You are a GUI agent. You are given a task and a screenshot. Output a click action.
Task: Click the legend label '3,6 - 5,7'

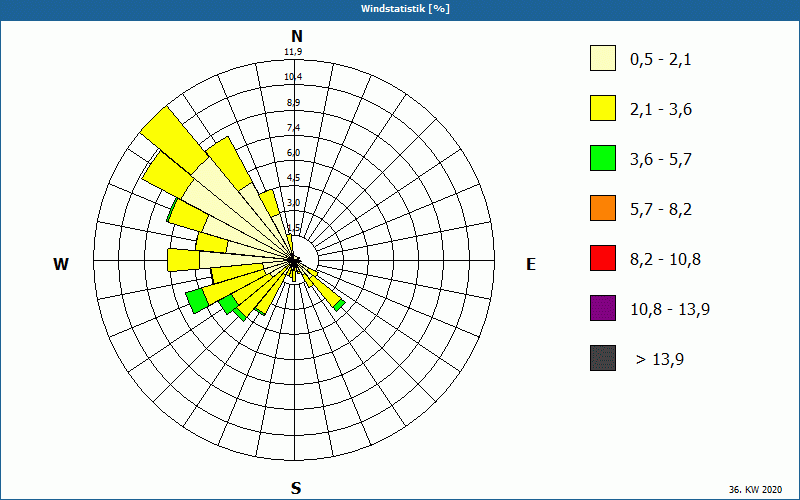point(661,160)
